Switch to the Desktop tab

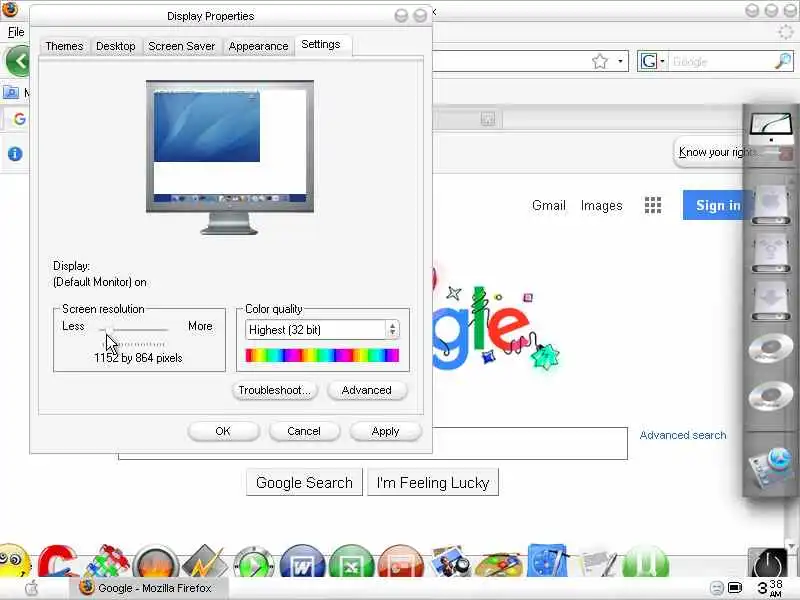pos(116,46)
